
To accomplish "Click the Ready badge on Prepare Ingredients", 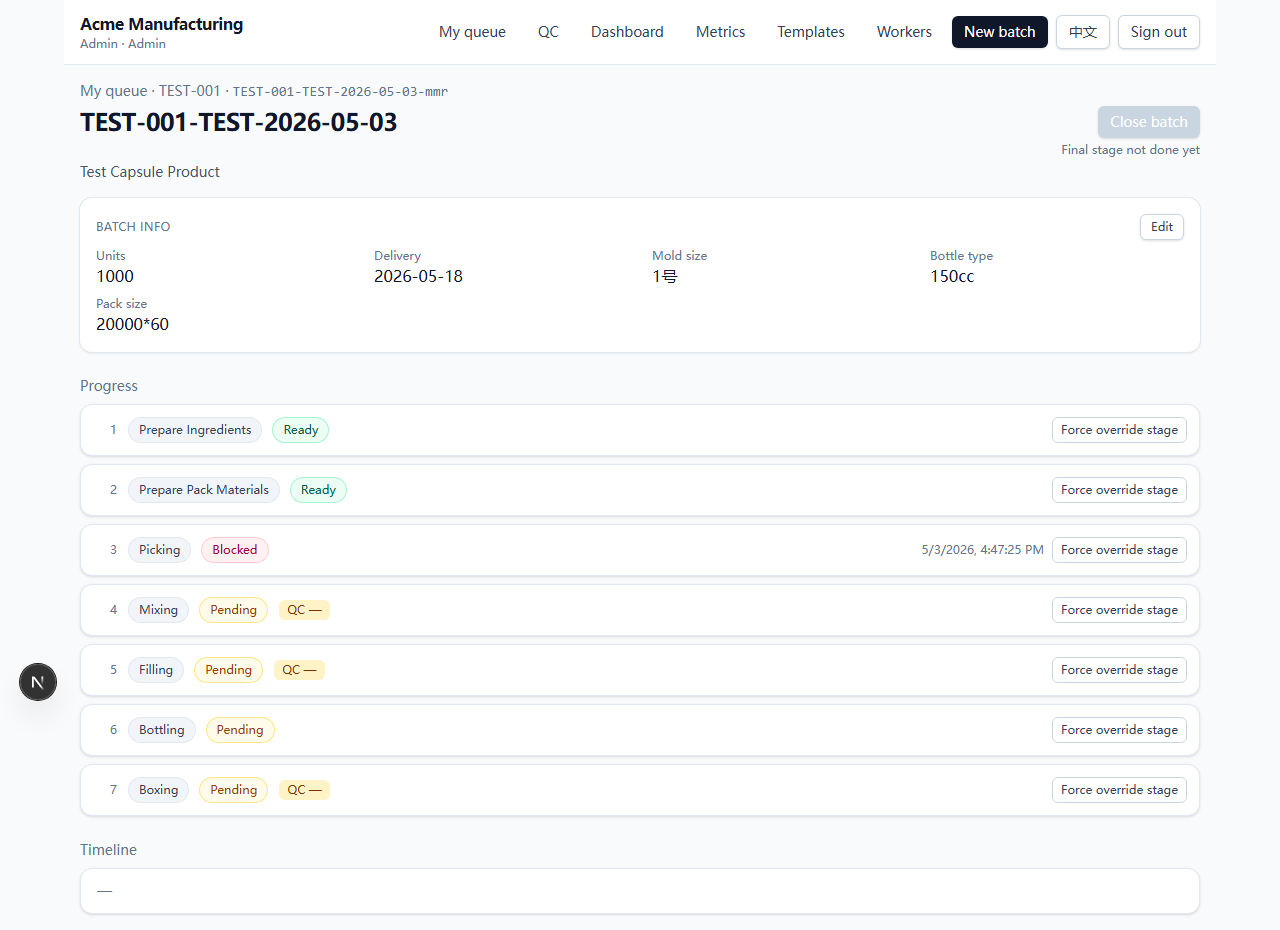I will pyautogui.click(x=300, y=430).
